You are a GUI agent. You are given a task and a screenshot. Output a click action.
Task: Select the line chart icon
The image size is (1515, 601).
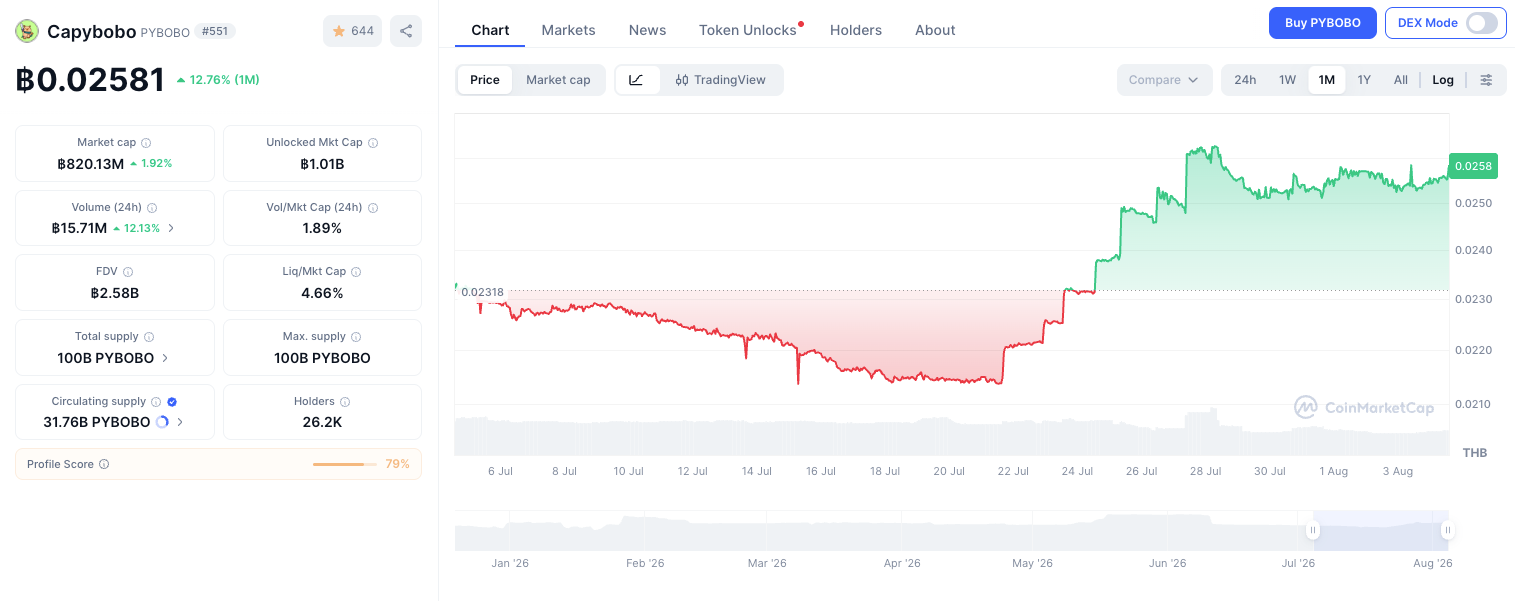coord(637,80)
